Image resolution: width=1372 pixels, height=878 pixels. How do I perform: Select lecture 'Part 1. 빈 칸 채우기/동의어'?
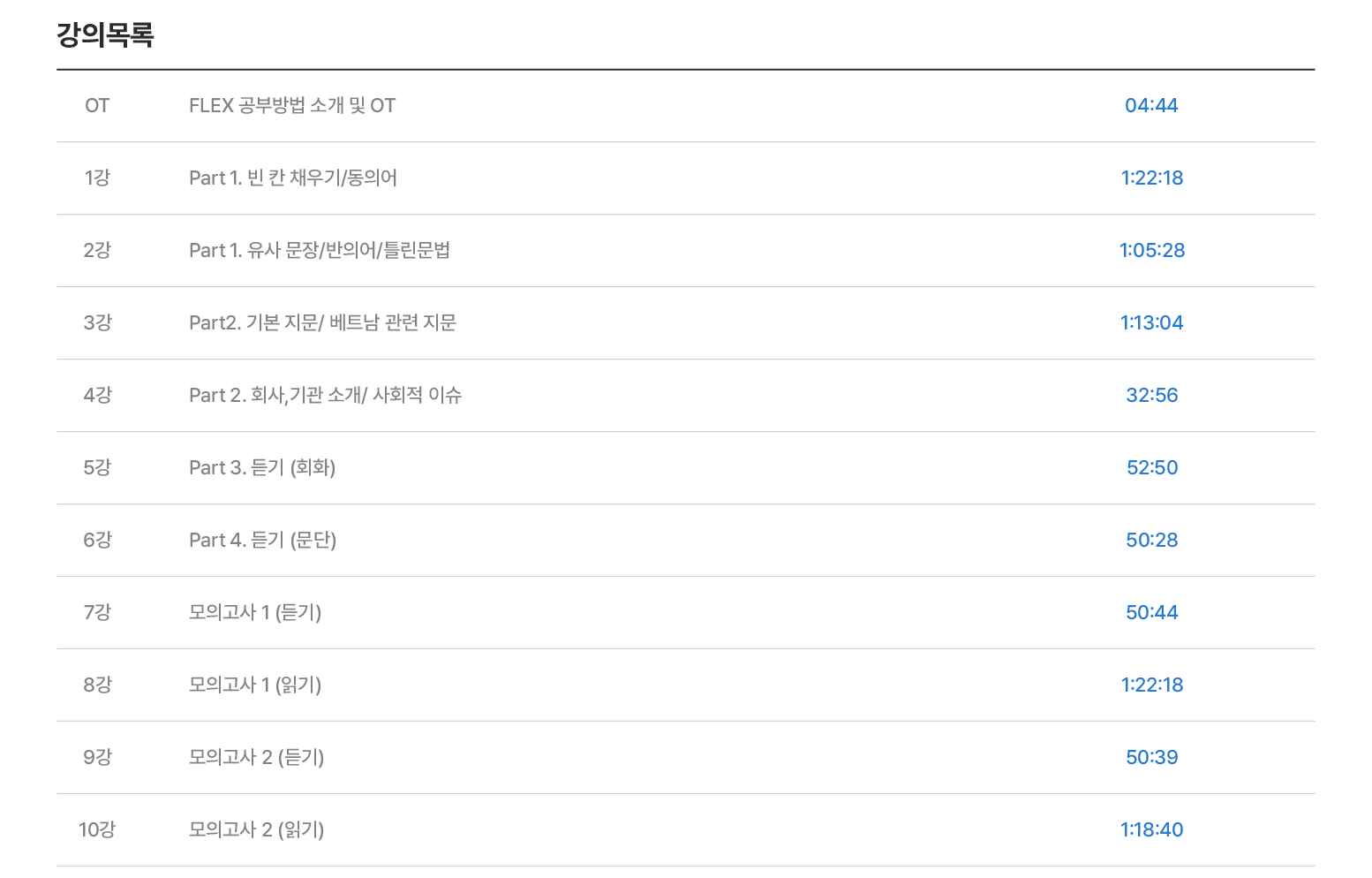pyautogui.click(x=293, y=178)
